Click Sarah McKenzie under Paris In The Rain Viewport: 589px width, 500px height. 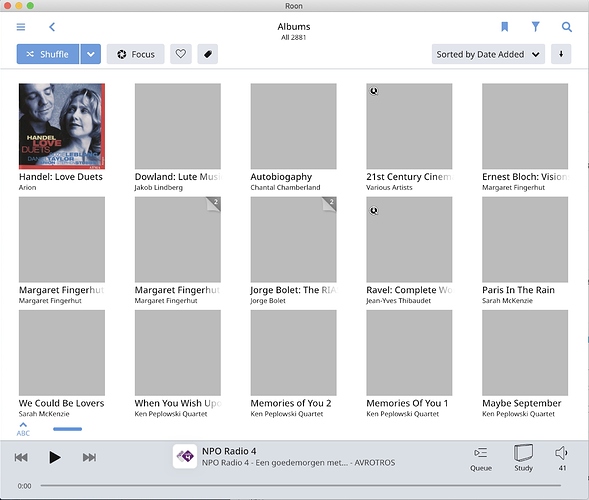507,301
